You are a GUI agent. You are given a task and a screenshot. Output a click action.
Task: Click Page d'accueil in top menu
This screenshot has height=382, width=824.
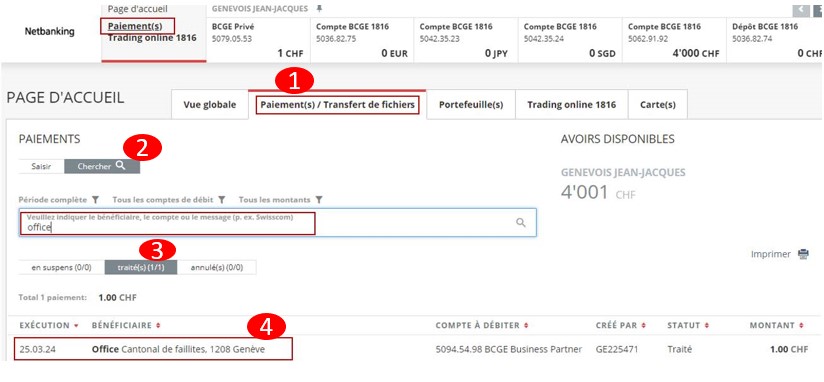(x=137, y=9)
